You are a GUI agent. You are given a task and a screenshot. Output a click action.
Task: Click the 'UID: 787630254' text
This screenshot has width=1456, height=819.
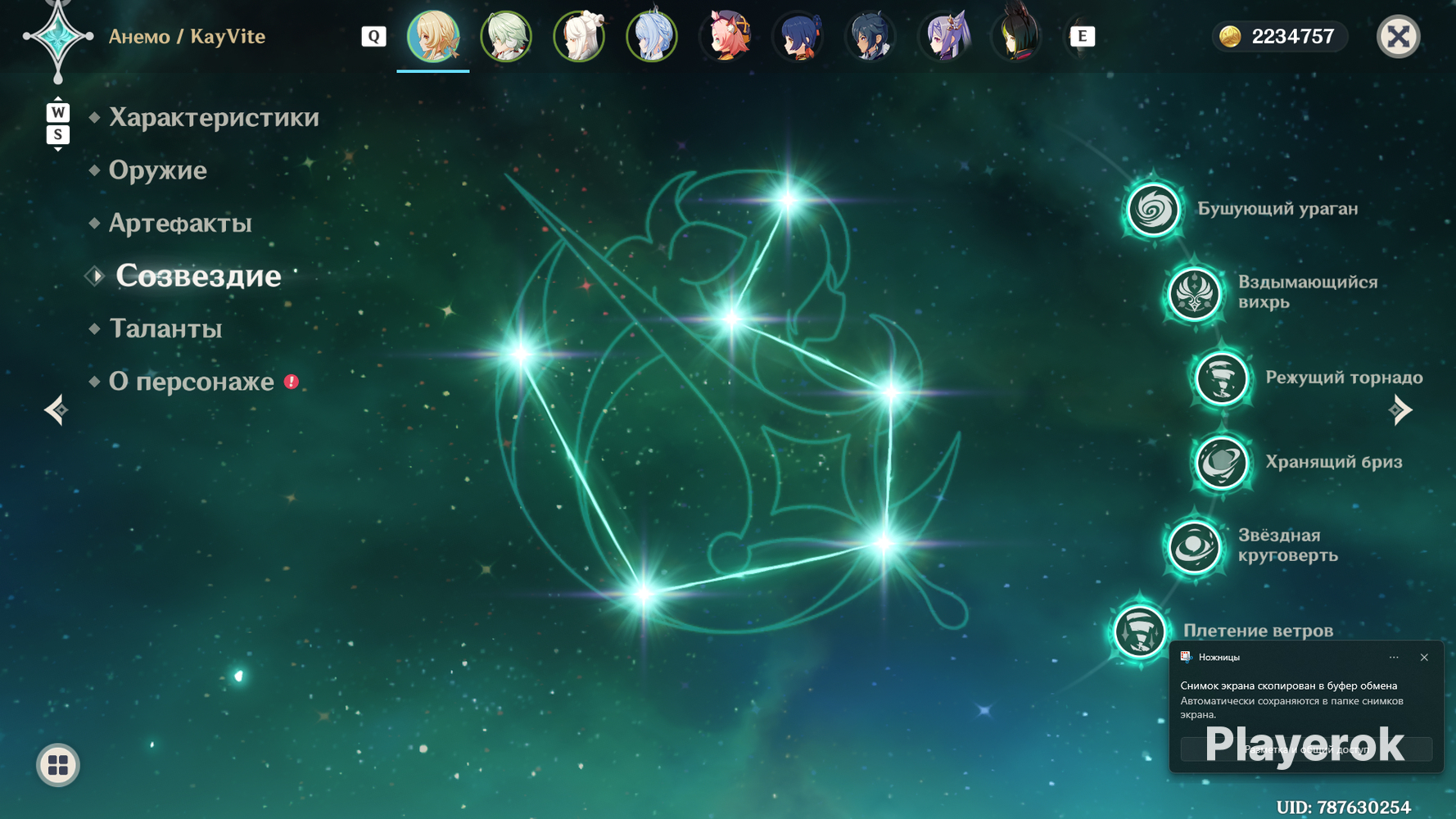1343,808
